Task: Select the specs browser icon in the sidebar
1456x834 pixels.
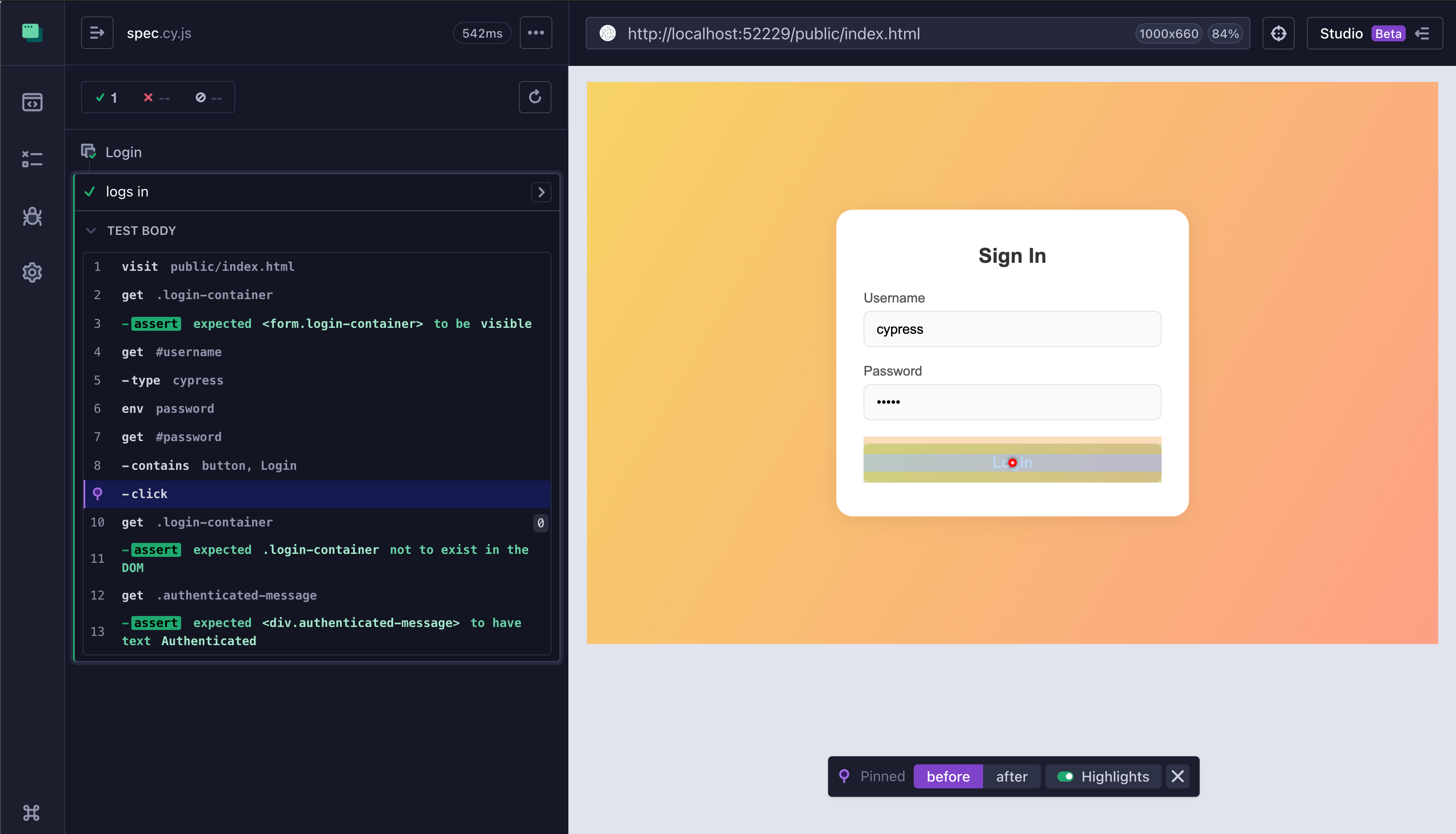Action: point(32,102)
